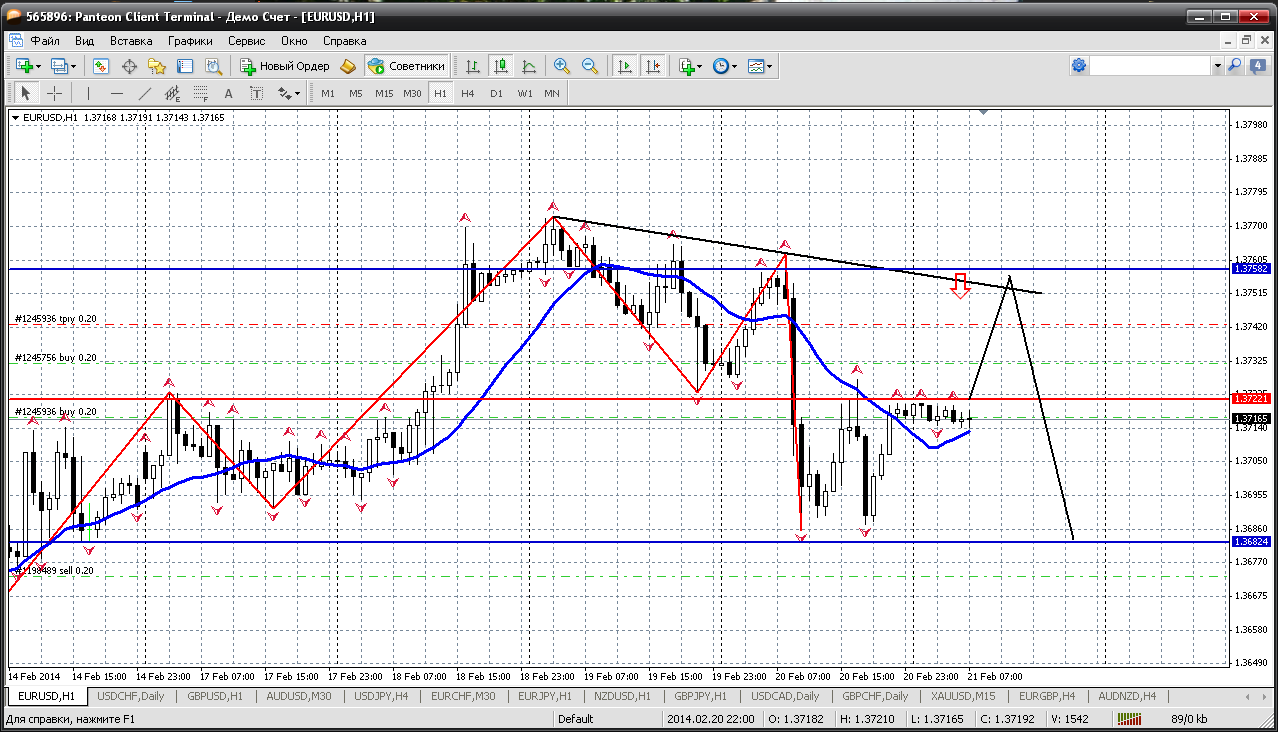This screenshot has height=732, width=1278.
Task: Switch chart to bar chart icon
Action: [473, 66]
